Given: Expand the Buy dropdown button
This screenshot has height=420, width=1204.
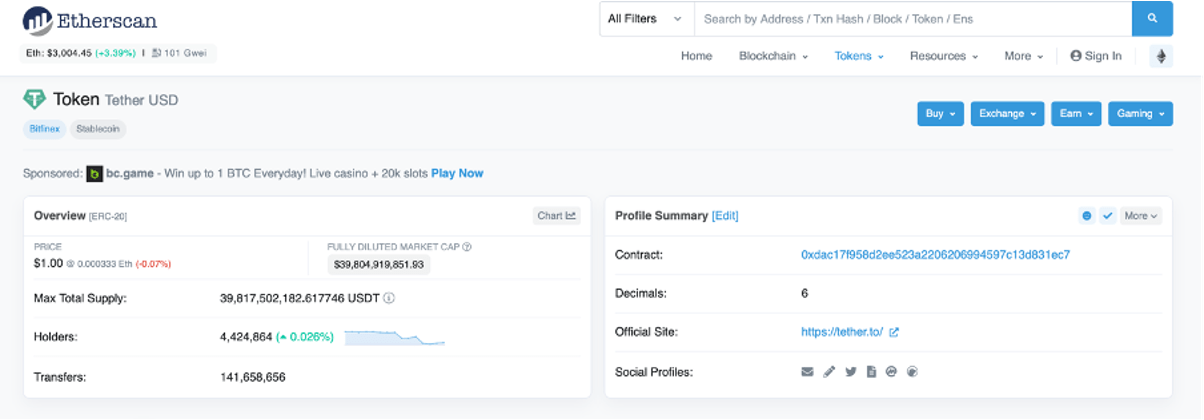Looking at the screenshot, I should (940, 114).
